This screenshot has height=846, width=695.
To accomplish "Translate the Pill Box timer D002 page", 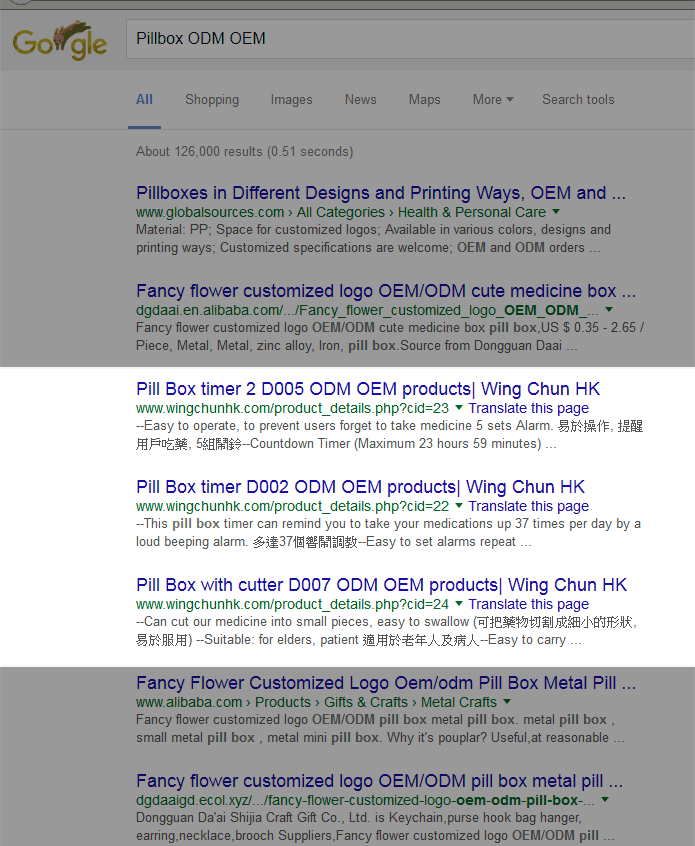I will coord(528,506).
